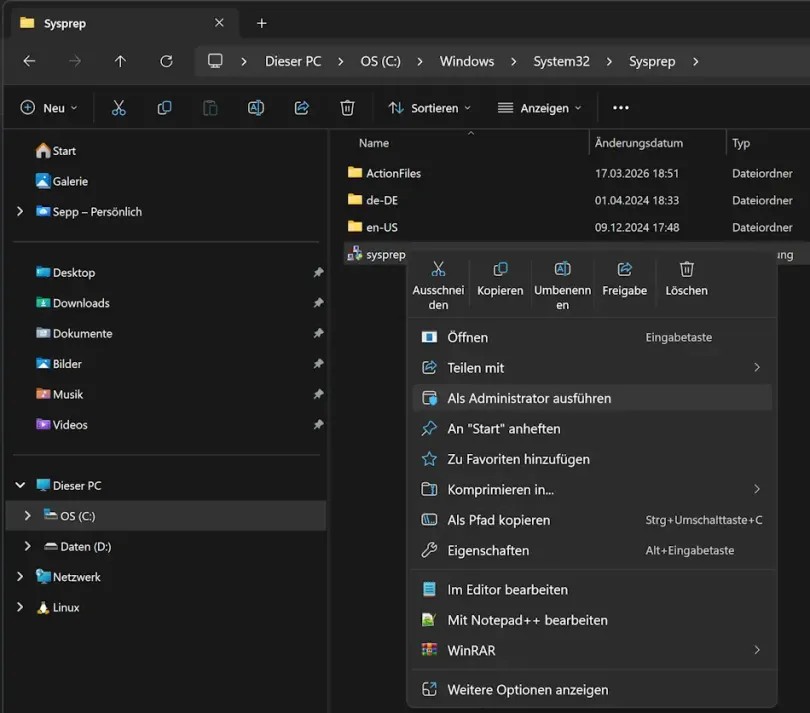Select Als Pfad kopieren
The height and width of the screenshot is (713, 810).
point(592,520)
